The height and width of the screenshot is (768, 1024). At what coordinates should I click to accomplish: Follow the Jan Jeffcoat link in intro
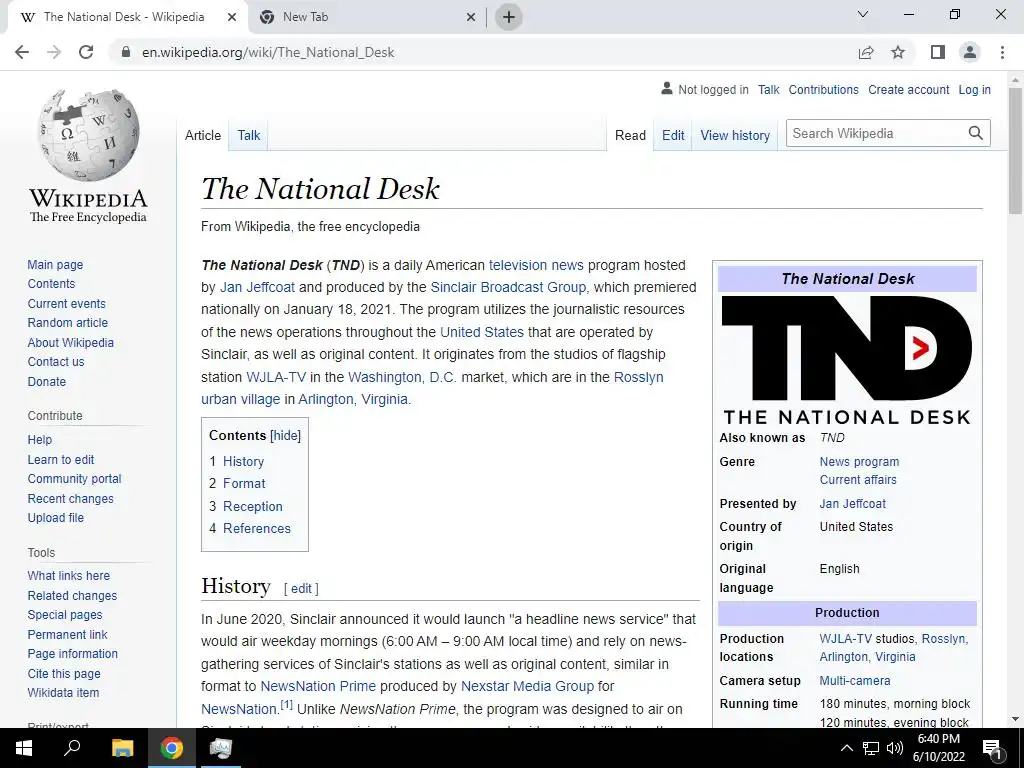(257, 287)
